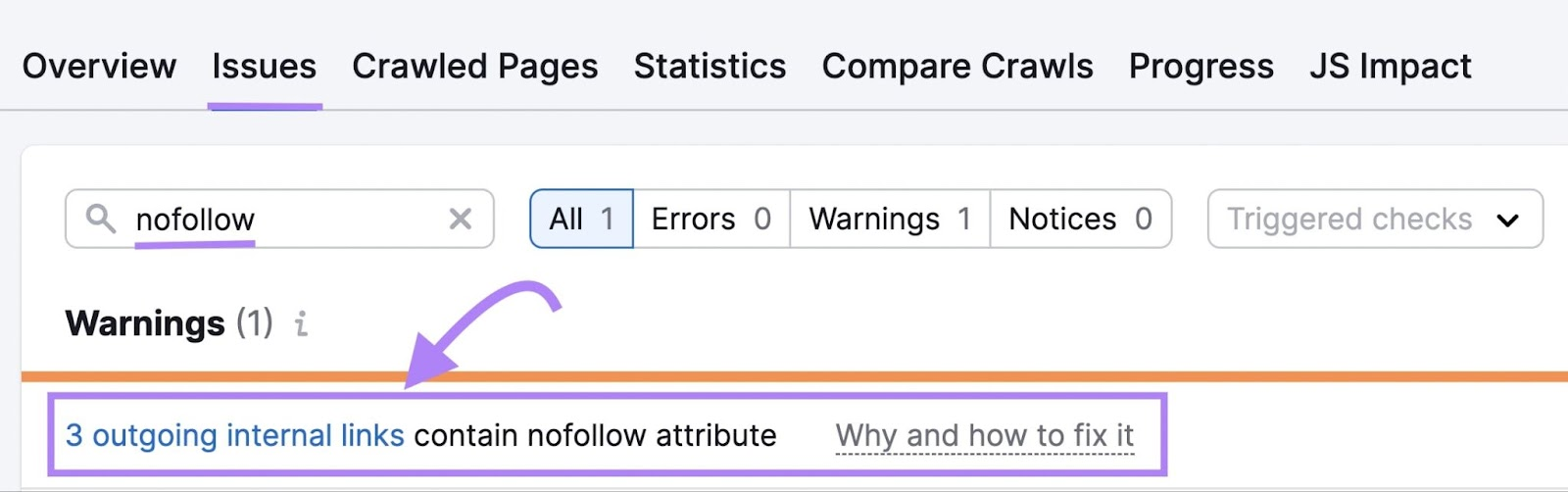Screen dimensions: 1568x492
Task: Filter issues by Errors
Action: point(710,219)
